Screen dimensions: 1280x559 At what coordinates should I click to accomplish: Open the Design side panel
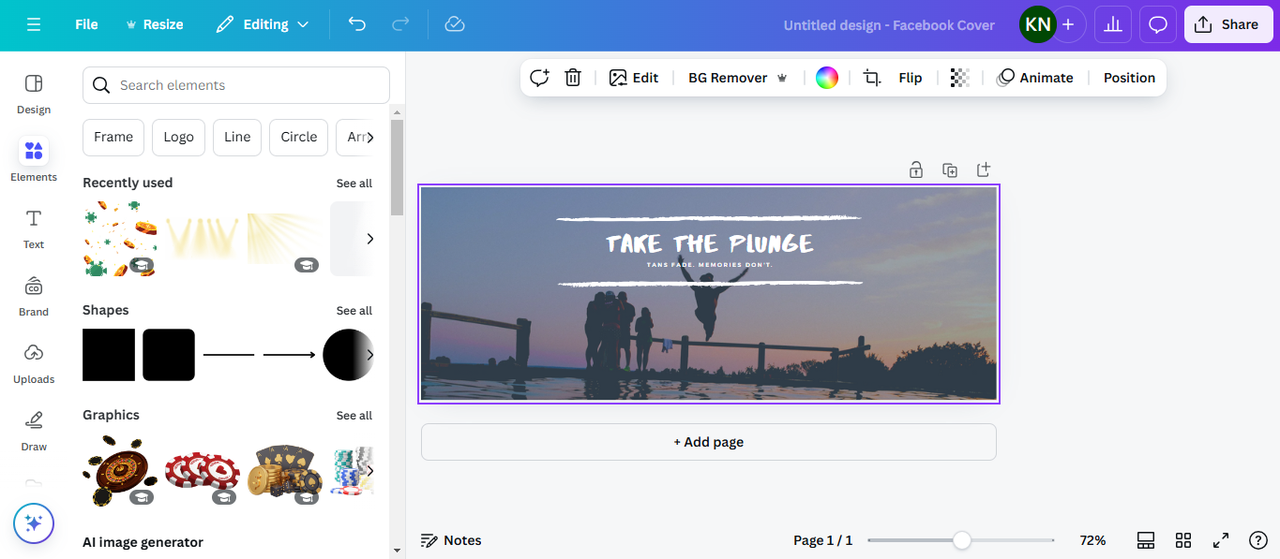tap(34, 93)
